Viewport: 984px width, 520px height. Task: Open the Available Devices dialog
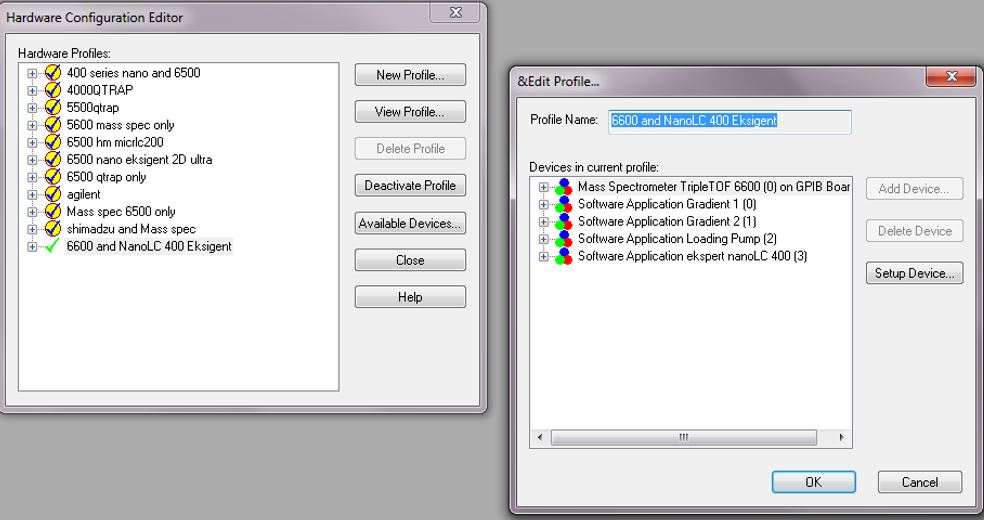coord(410,224)
